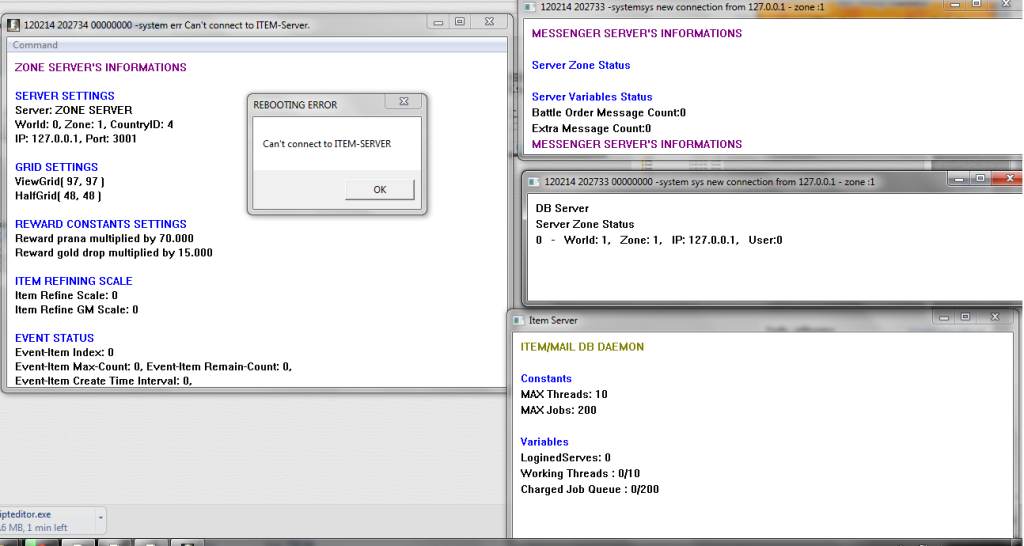Screen dimensions: 1024x546
Task: Click the scripteditor.exe download item
Action: point(40,518)
